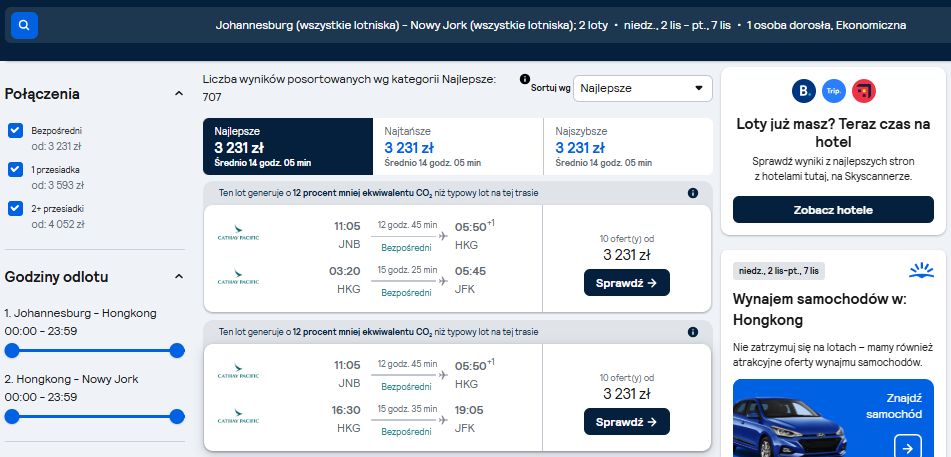Image resolution: width=951 pixels, height=457 pixels.
Task: Click the sun logo in car rental card
Action: 921,270
